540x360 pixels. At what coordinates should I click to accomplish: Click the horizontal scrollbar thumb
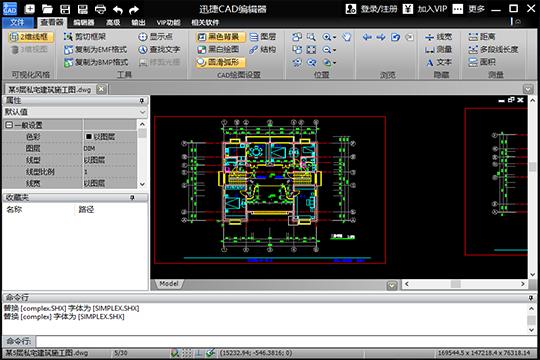(x=456, y=284)
